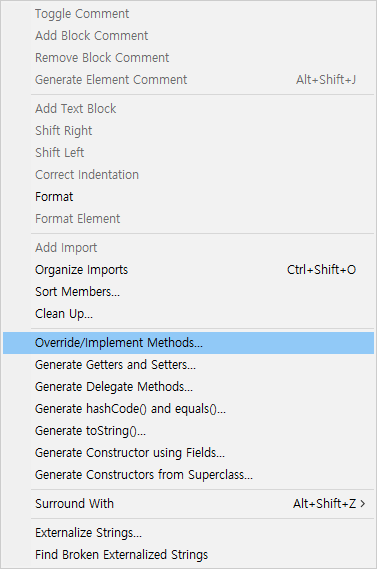Choose Correct Indentation item
This screenshot has width=377, height=569.
[x=188, y=175]
